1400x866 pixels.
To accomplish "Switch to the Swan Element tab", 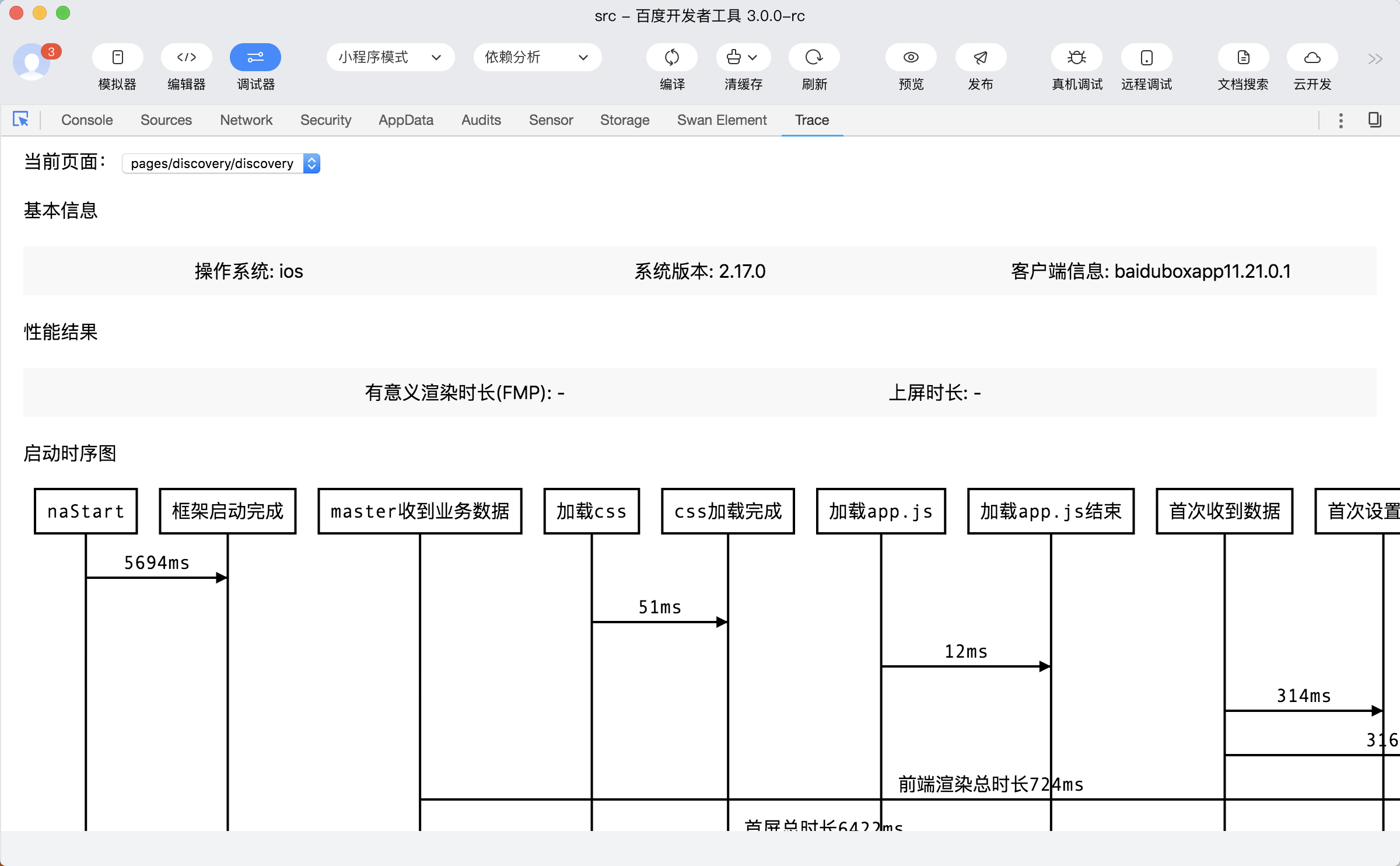I will tap(722, 120).
